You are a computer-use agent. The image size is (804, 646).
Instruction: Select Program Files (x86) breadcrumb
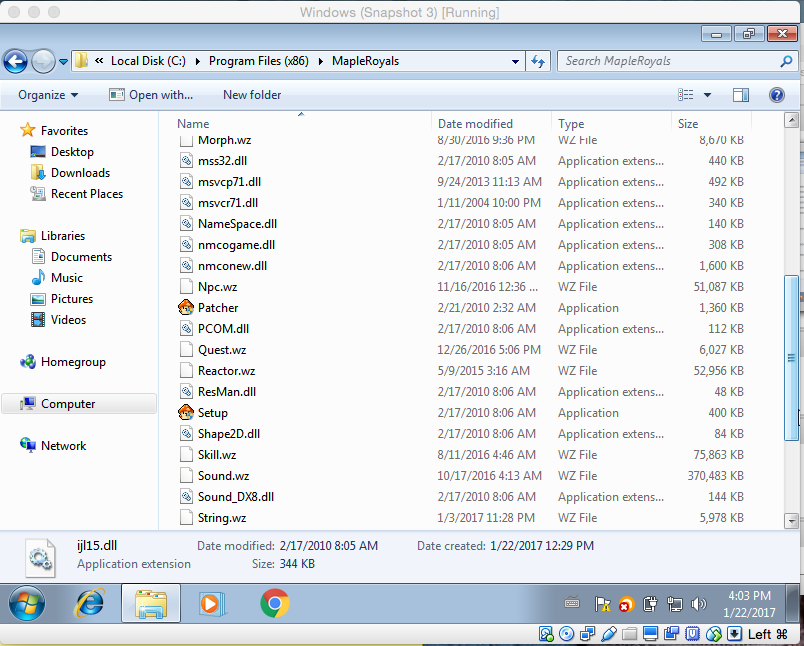tap(258, 61)
